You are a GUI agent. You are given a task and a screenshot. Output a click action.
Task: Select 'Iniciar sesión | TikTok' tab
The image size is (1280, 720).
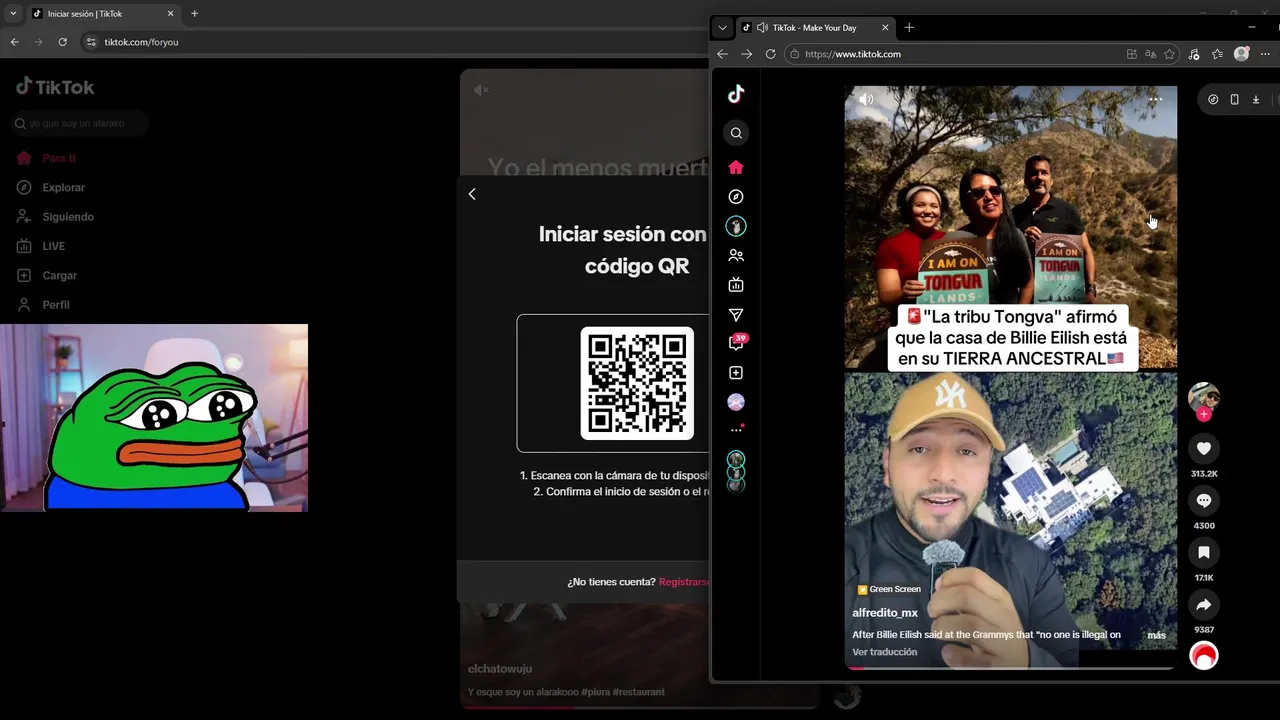(103, 14)
